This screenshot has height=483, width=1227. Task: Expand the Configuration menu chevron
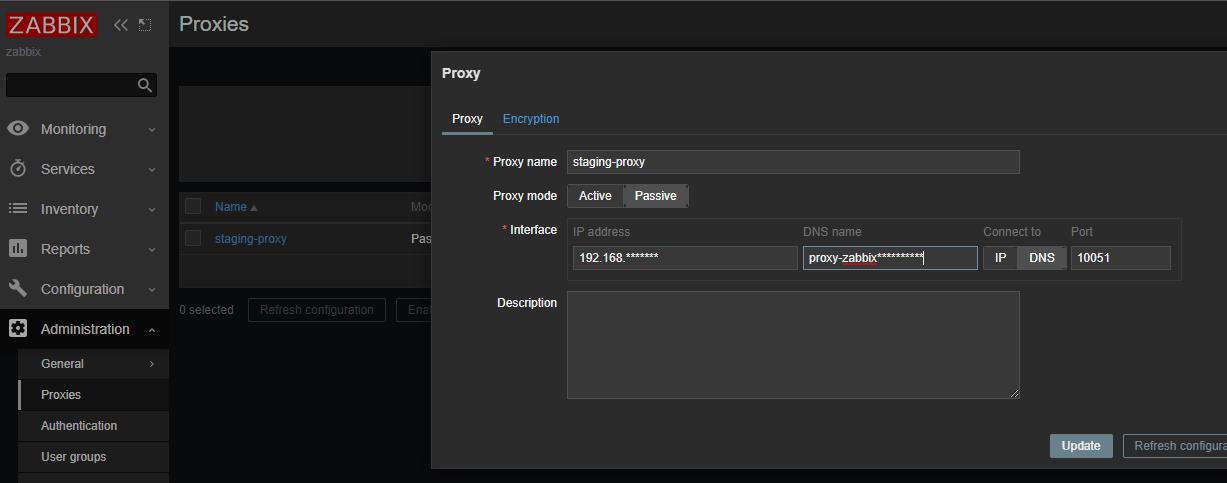pos(152,289)
